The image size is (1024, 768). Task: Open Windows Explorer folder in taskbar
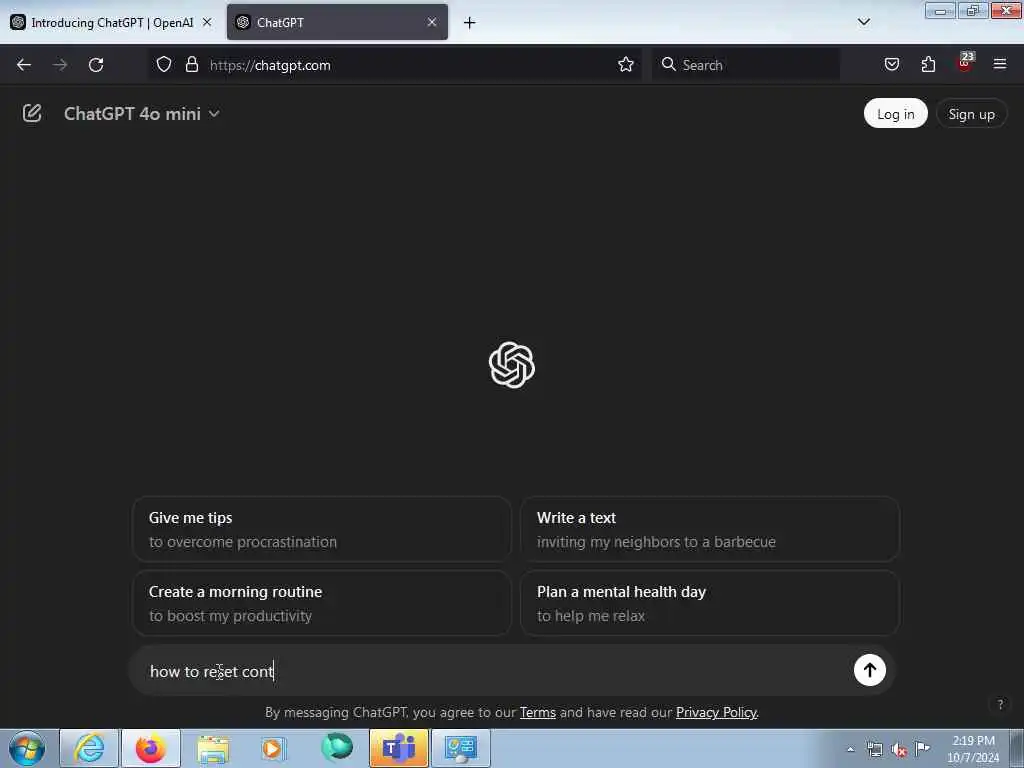pos(213,748)
